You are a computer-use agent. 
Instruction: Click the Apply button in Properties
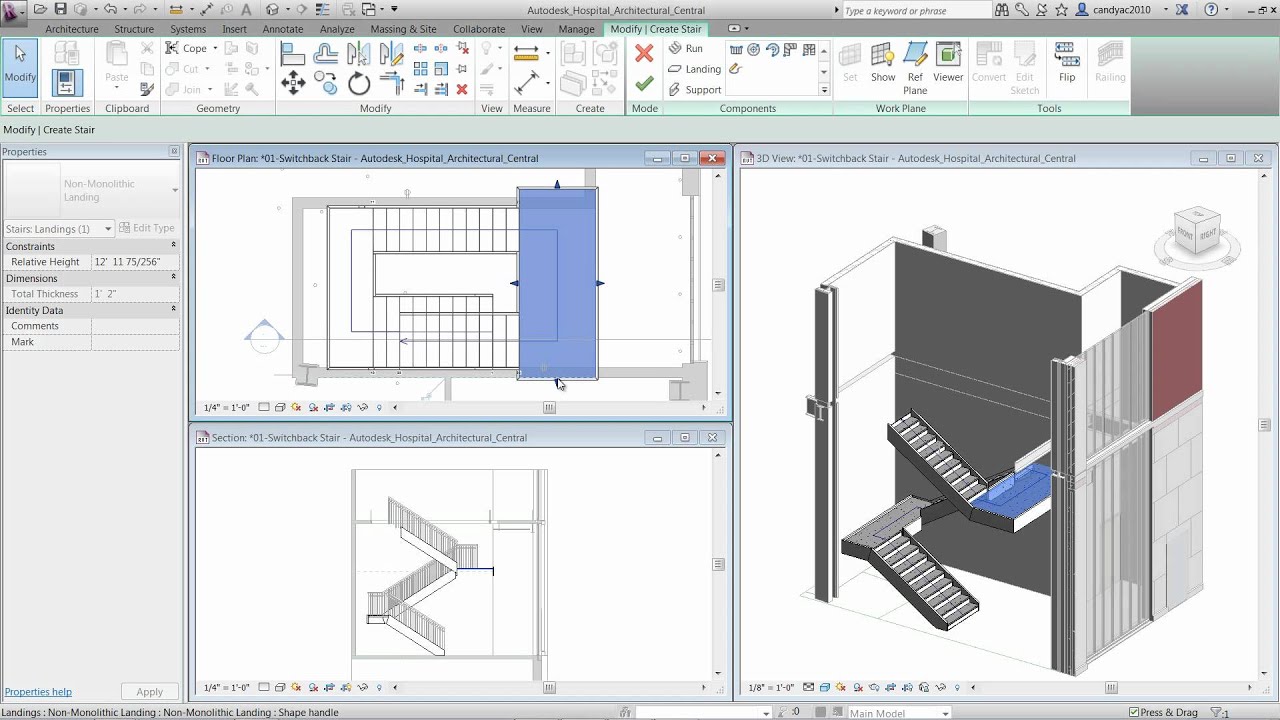tap(149, 692)
